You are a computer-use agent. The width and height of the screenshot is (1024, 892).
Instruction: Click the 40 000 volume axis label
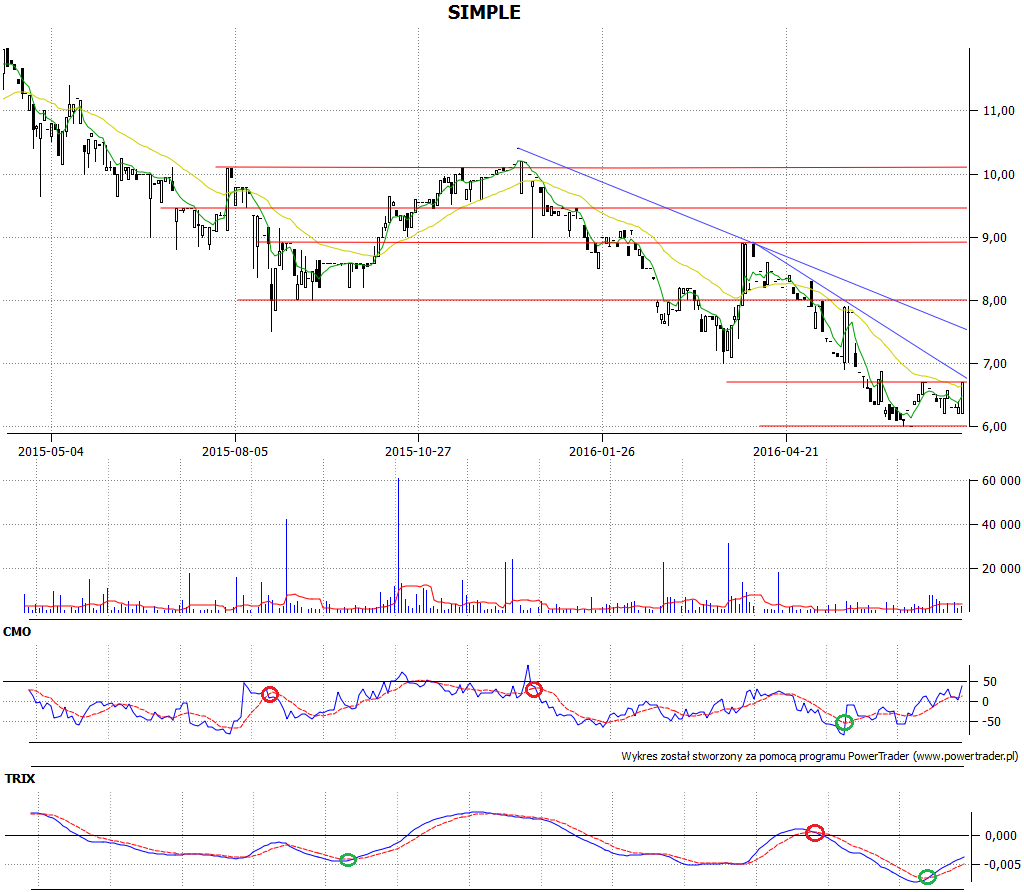click(x=1001, y=524)
